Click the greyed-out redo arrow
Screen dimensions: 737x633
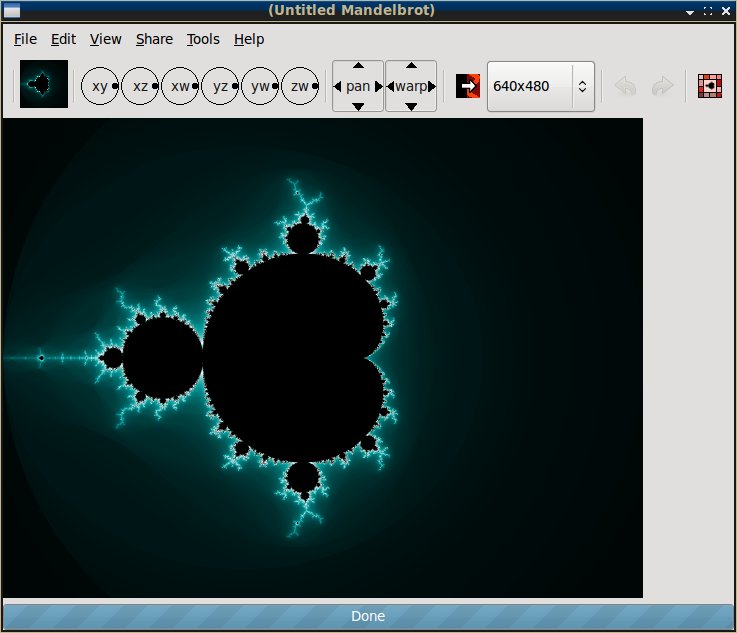click(662, 86)
